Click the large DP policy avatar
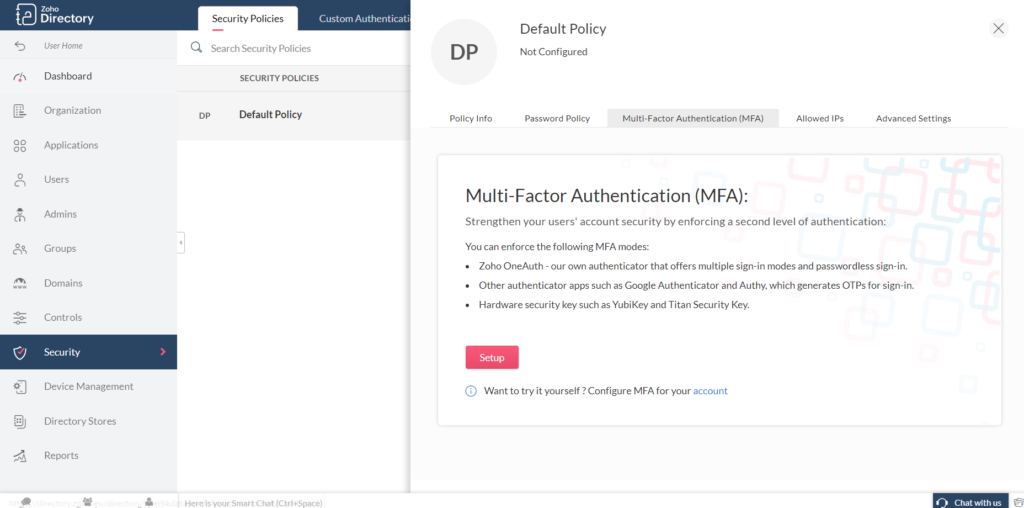 pyautogui.click(x=464, y=52)
